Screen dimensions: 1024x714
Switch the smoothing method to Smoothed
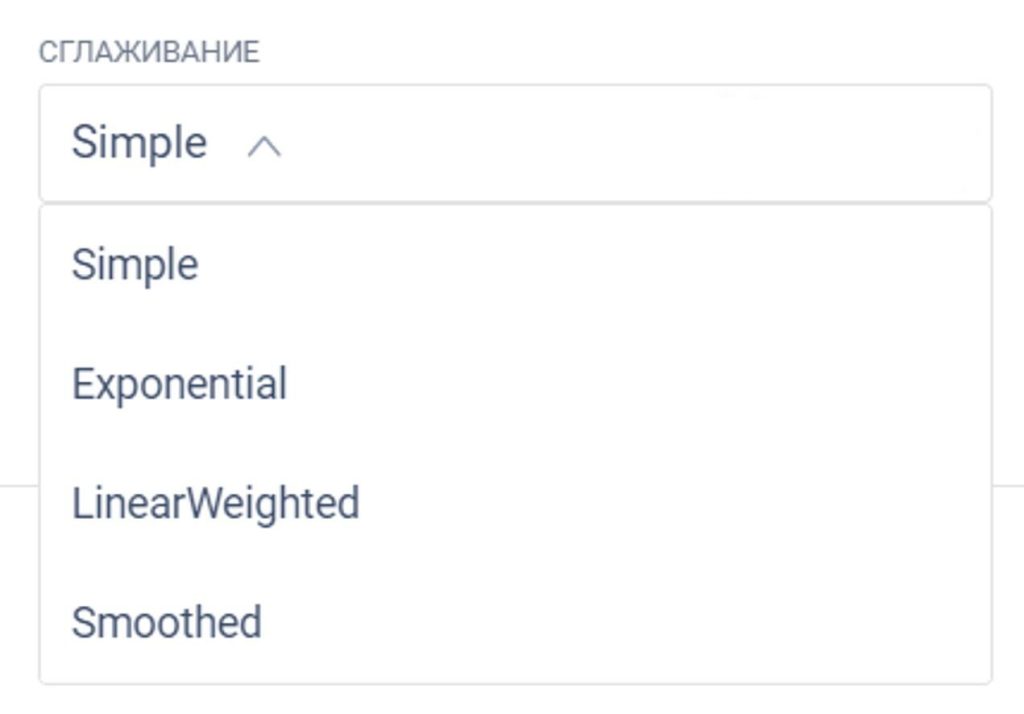coord(167,622)
